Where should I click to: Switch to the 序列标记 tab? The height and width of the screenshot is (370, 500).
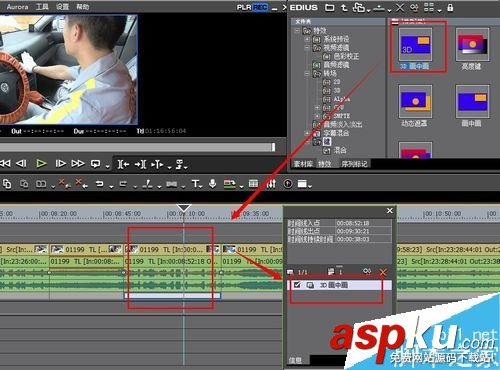coord(354,164)
